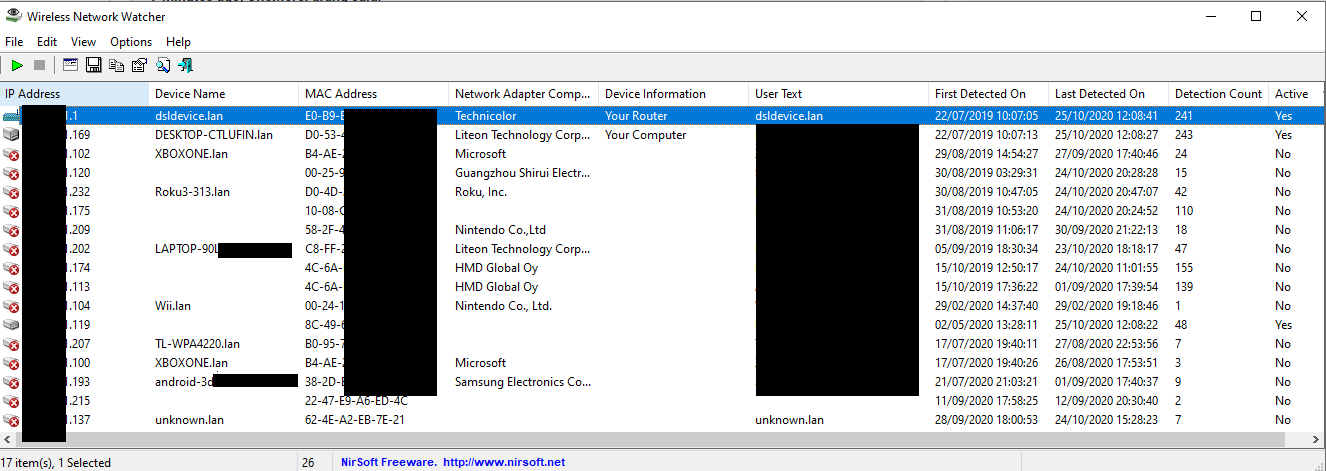This screenshot has width=1326, height=471.
Task: Open the Help menu
Action: tap(178, 42)
